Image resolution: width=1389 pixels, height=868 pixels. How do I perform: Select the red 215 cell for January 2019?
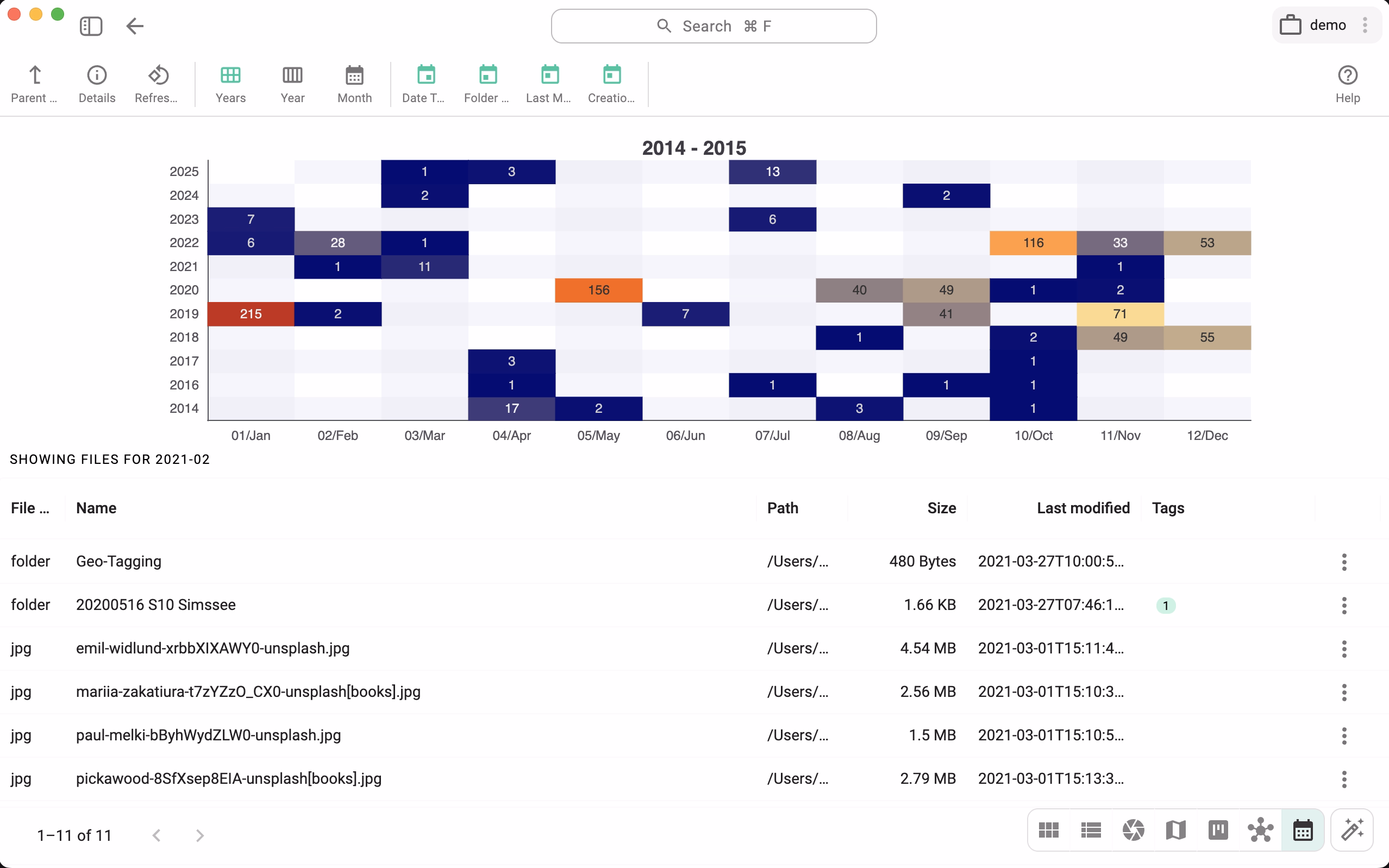pyautogui.click(x=251, y=313)
